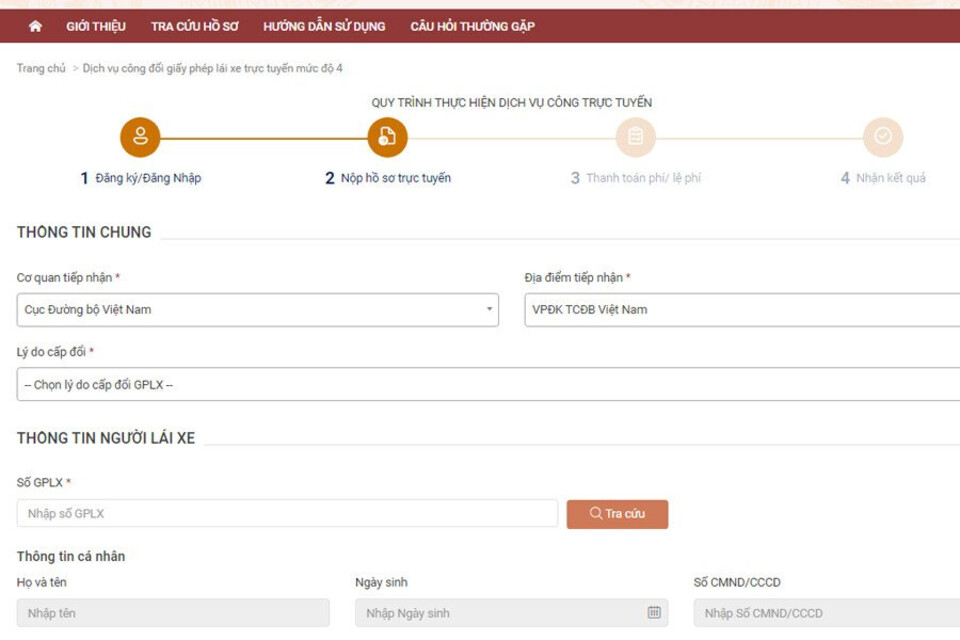Click the Họ và tên input field
The image size is (960, 640).
coord(173,613)
